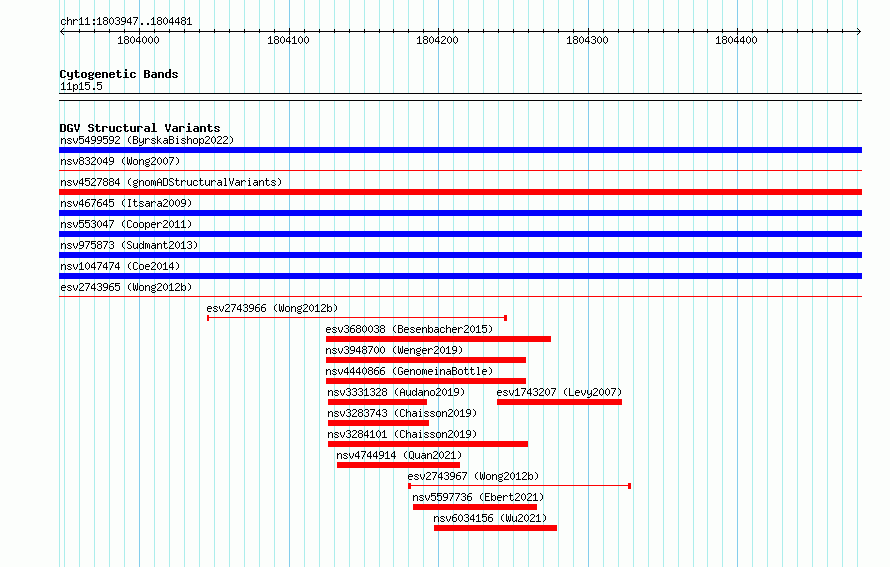This screenshot has height=567, width=890.
Task: Click ruler position 1804100
Action: coord(288,40)
